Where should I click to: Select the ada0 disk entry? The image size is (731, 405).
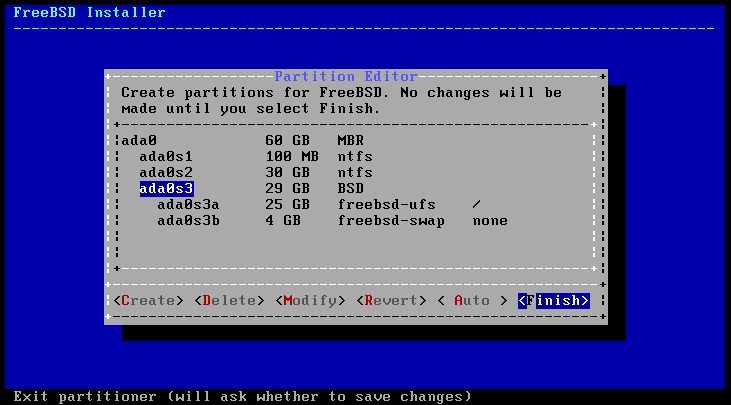tap(139, 140)
